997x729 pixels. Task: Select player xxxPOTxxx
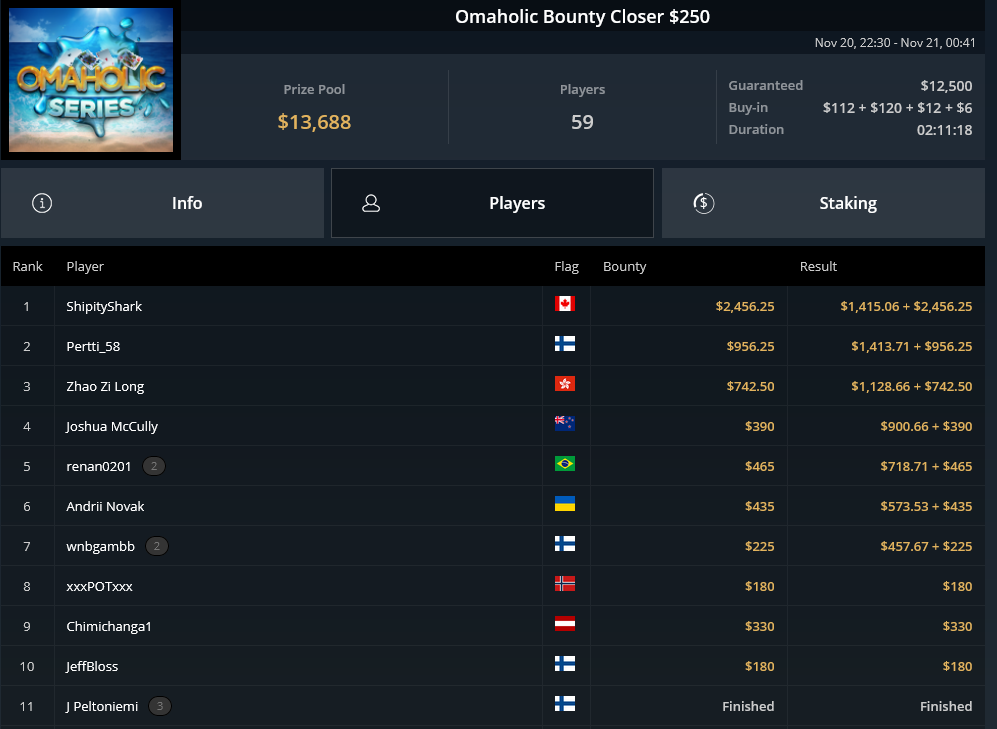pyautogui.click(x=99, y=587)
